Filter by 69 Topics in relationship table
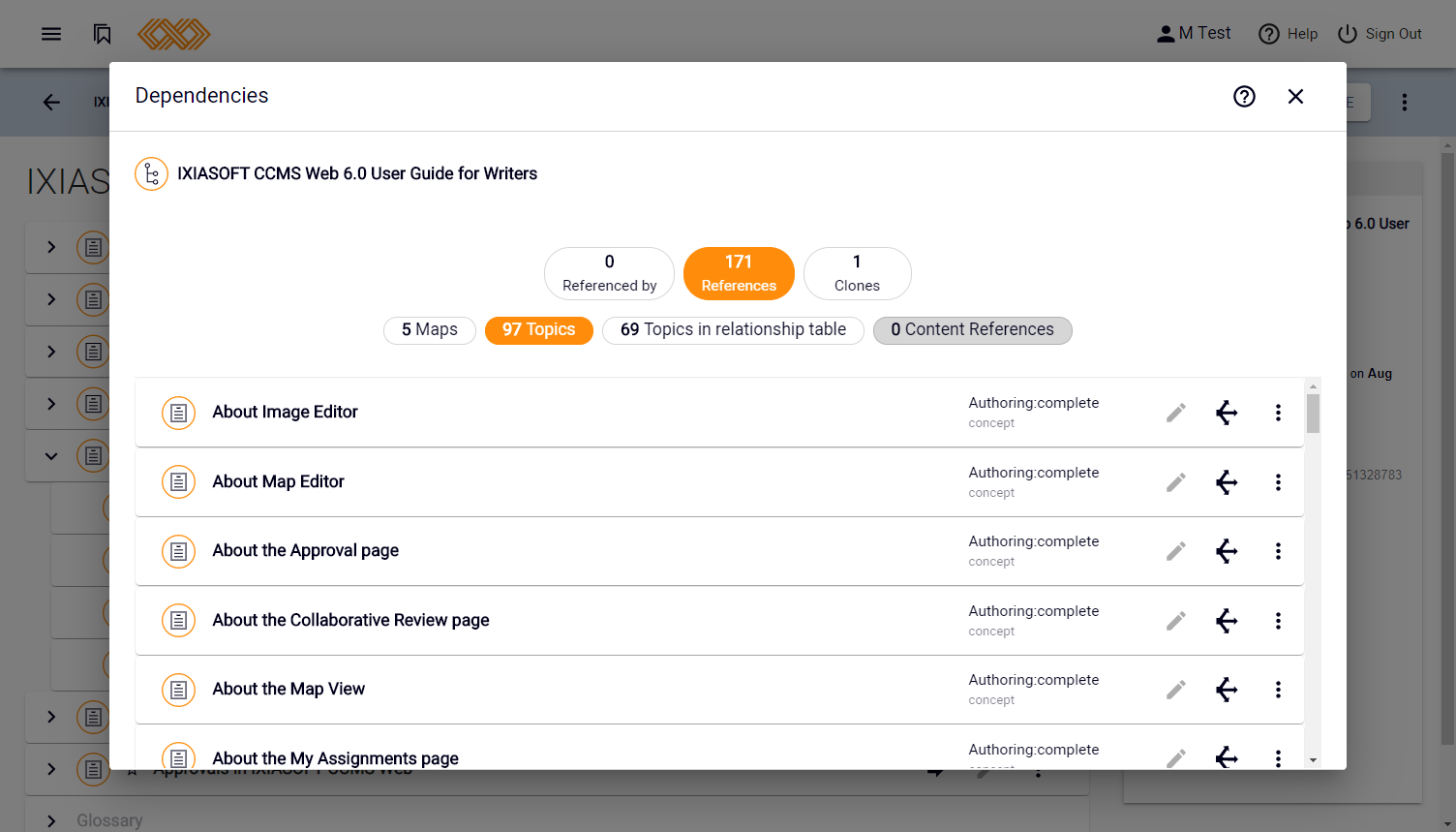The image size is (1456, 832). [x=733, y=330]
